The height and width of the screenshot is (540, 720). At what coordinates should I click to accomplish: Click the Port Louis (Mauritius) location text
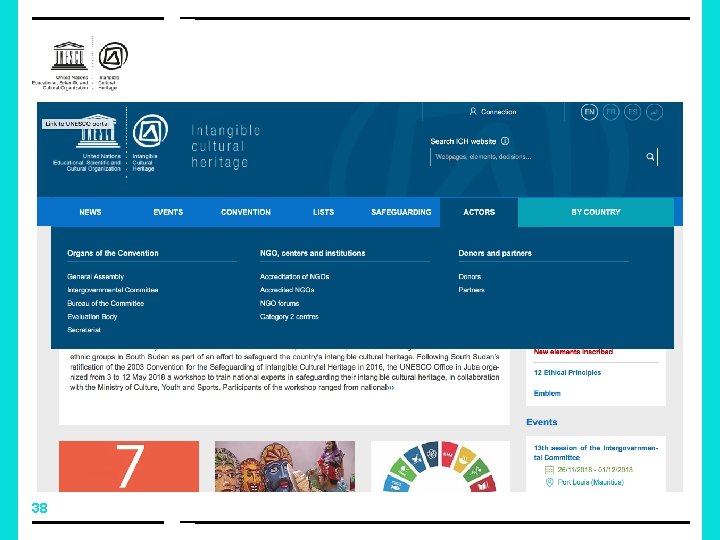591,482
